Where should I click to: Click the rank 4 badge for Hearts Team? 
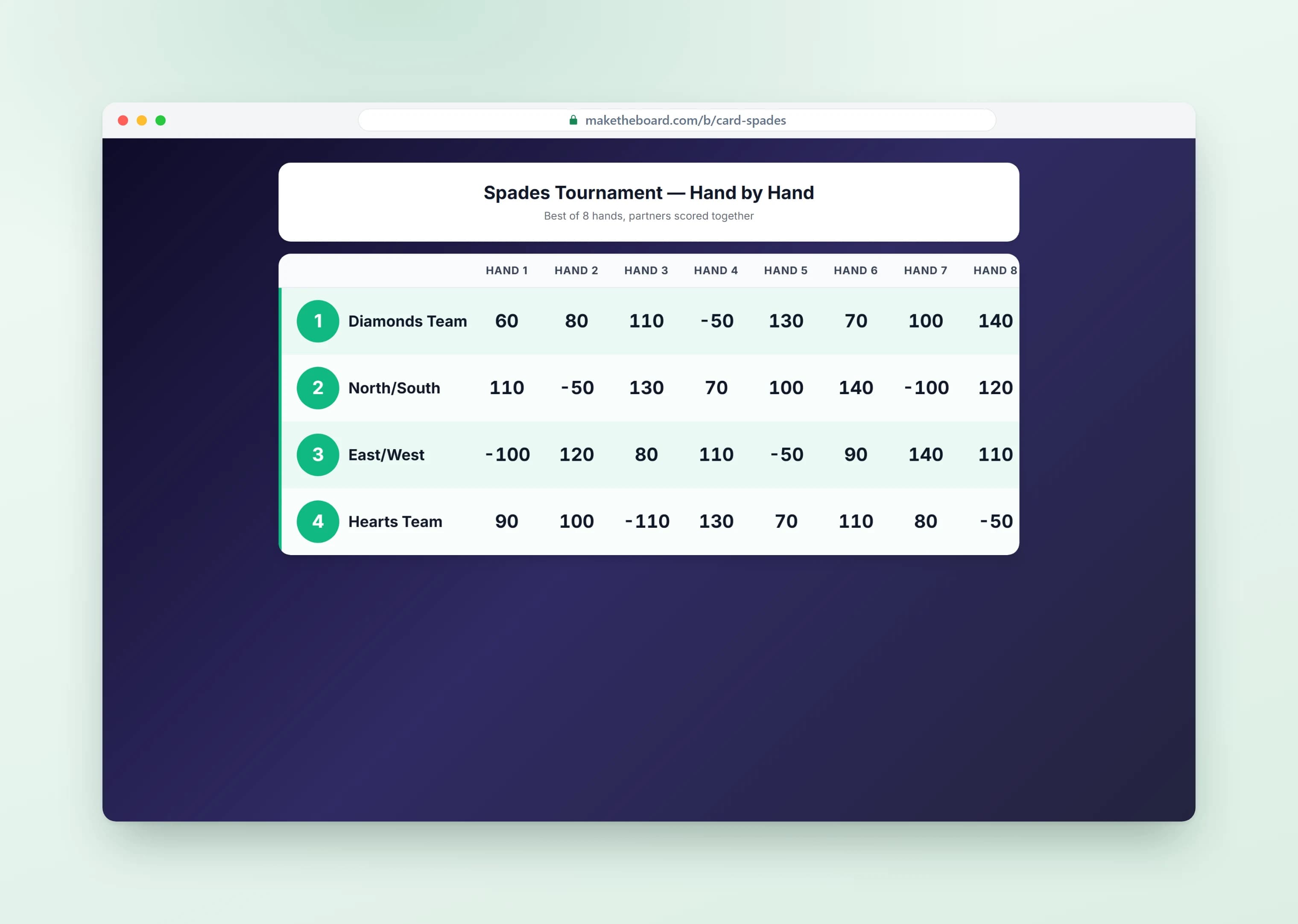pos(318,522)
